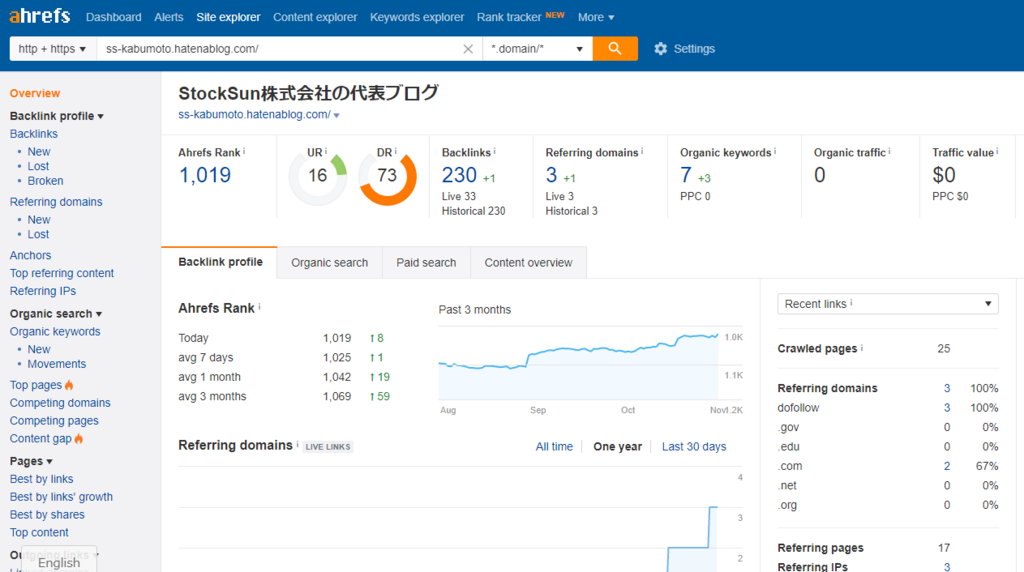This screenshot has height=572, width=1024.
Task: Open Best by shares in the sidebar
Action: coord(47,515)
